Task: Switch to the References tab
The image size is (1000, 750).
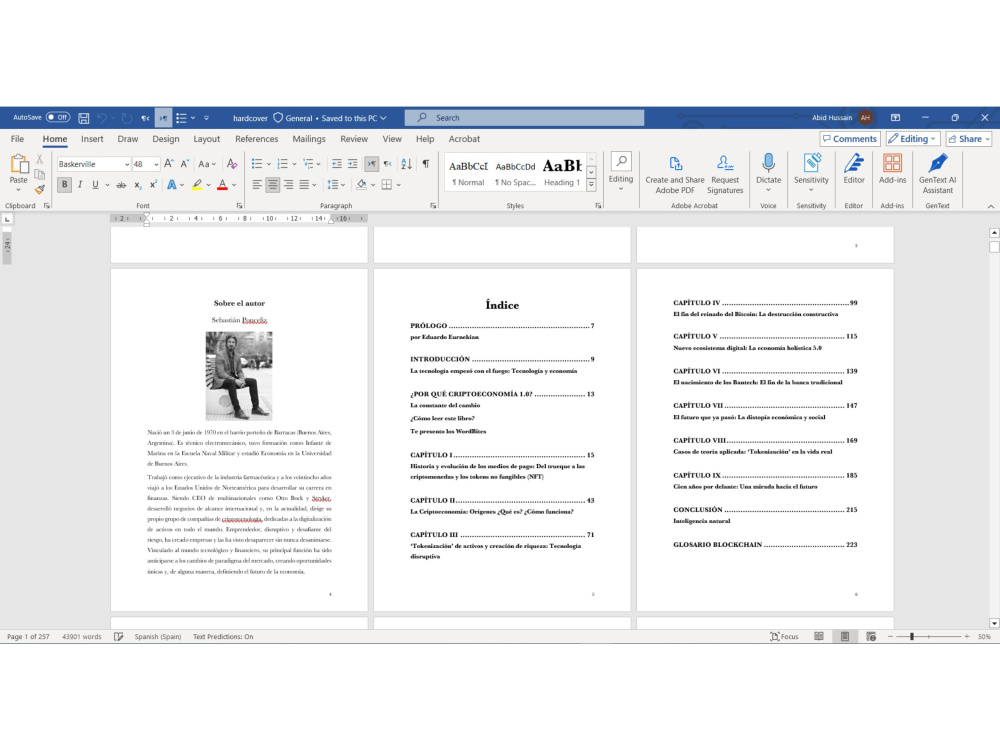Action: (x=256, y=139)
